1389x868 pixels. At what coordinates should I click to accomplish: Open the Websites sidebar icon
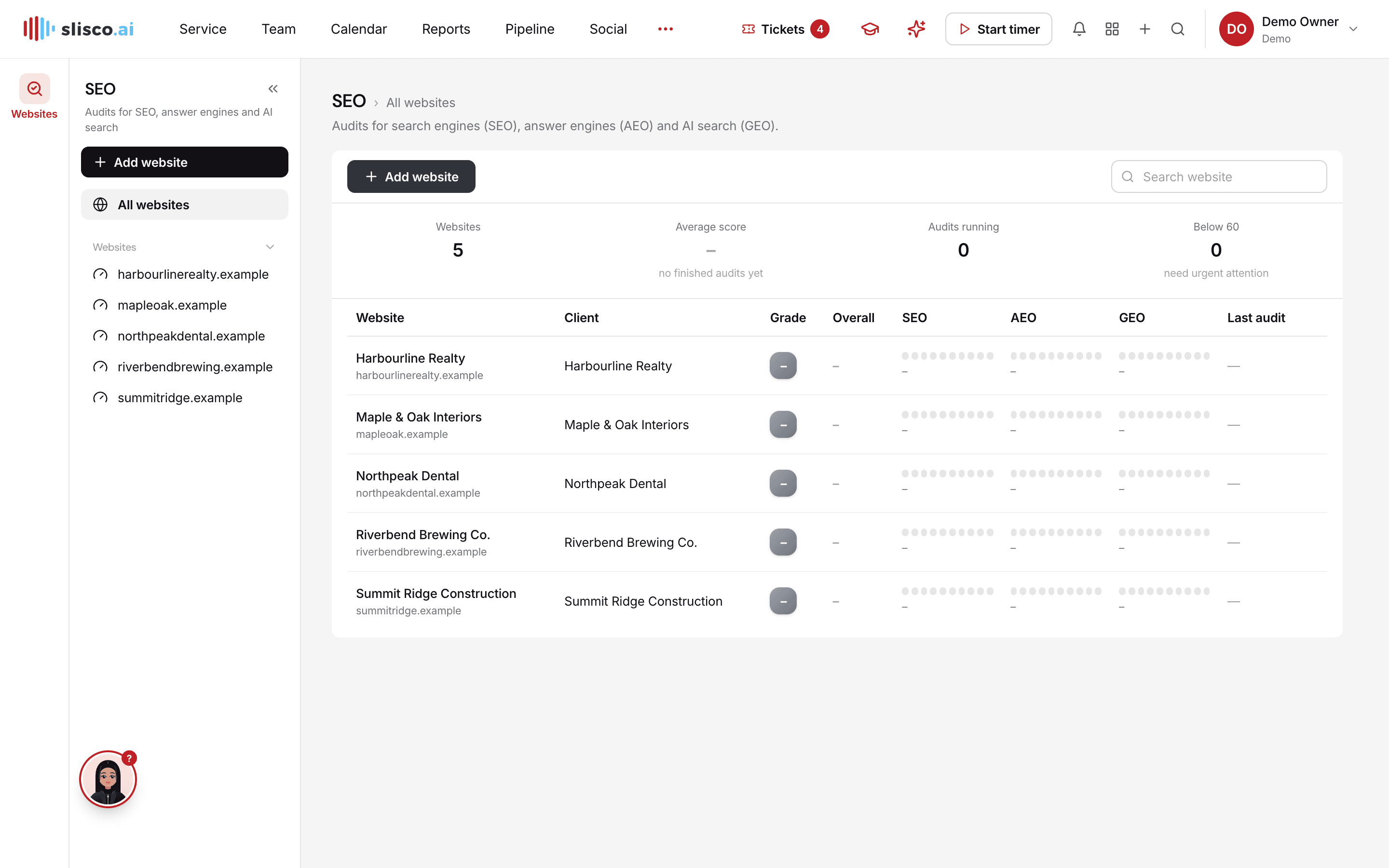pyautogui.click(x=34, y=96)
